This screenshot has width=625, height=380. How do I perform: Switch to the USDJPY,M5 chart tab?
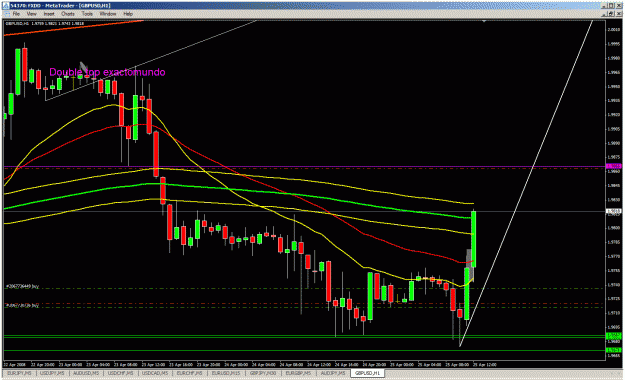[52, 373]
